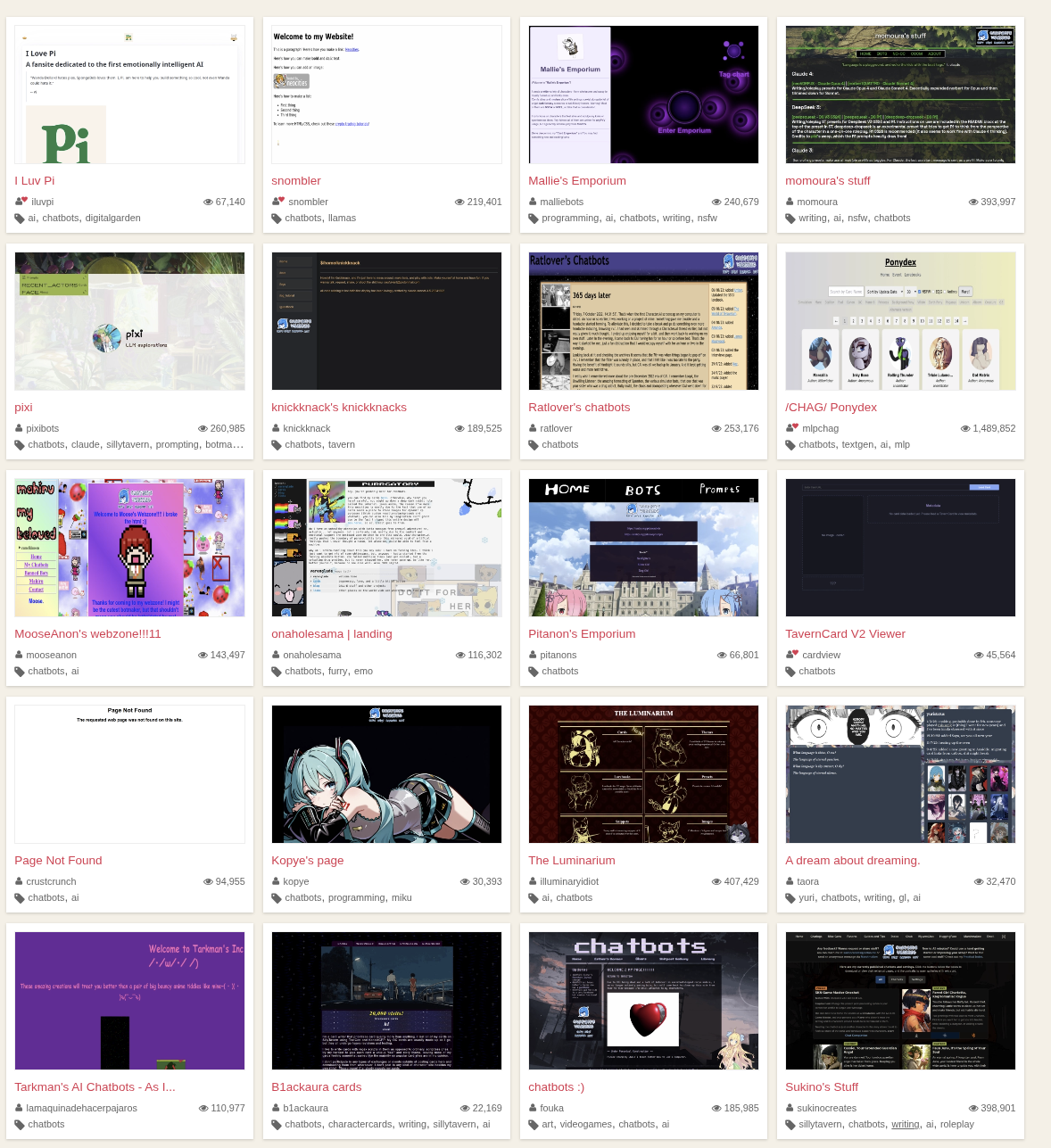The height and width of the screenshot is (1148, 1051).
Task: Open the MooseAnon's webzone!!!11 title link
Action: point(87,633)
